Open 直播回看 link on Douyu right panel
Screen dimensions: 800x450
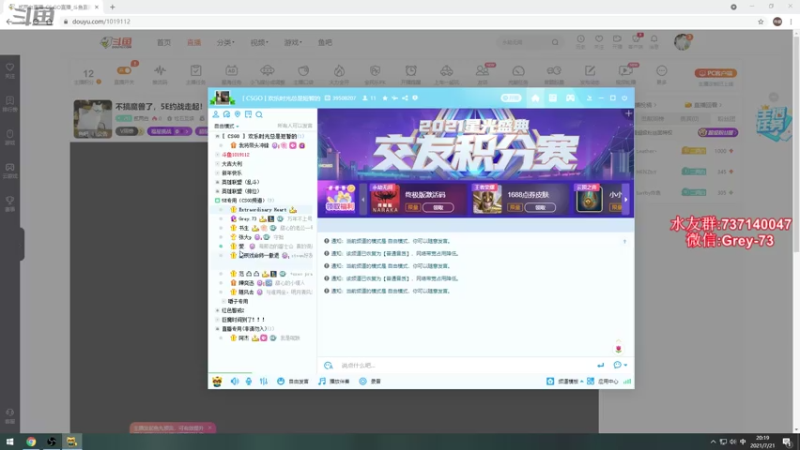pyautogui.click(x=703, y=105)
